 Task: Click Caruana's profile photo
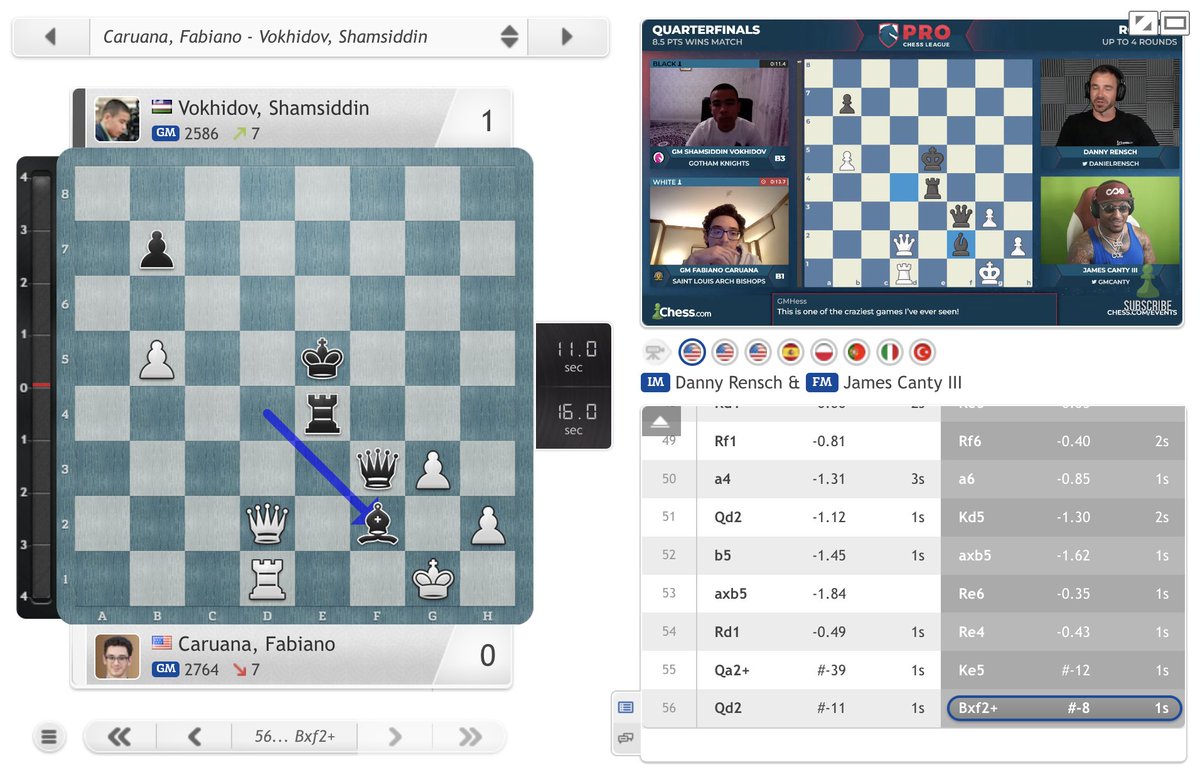tap(117, 656)
